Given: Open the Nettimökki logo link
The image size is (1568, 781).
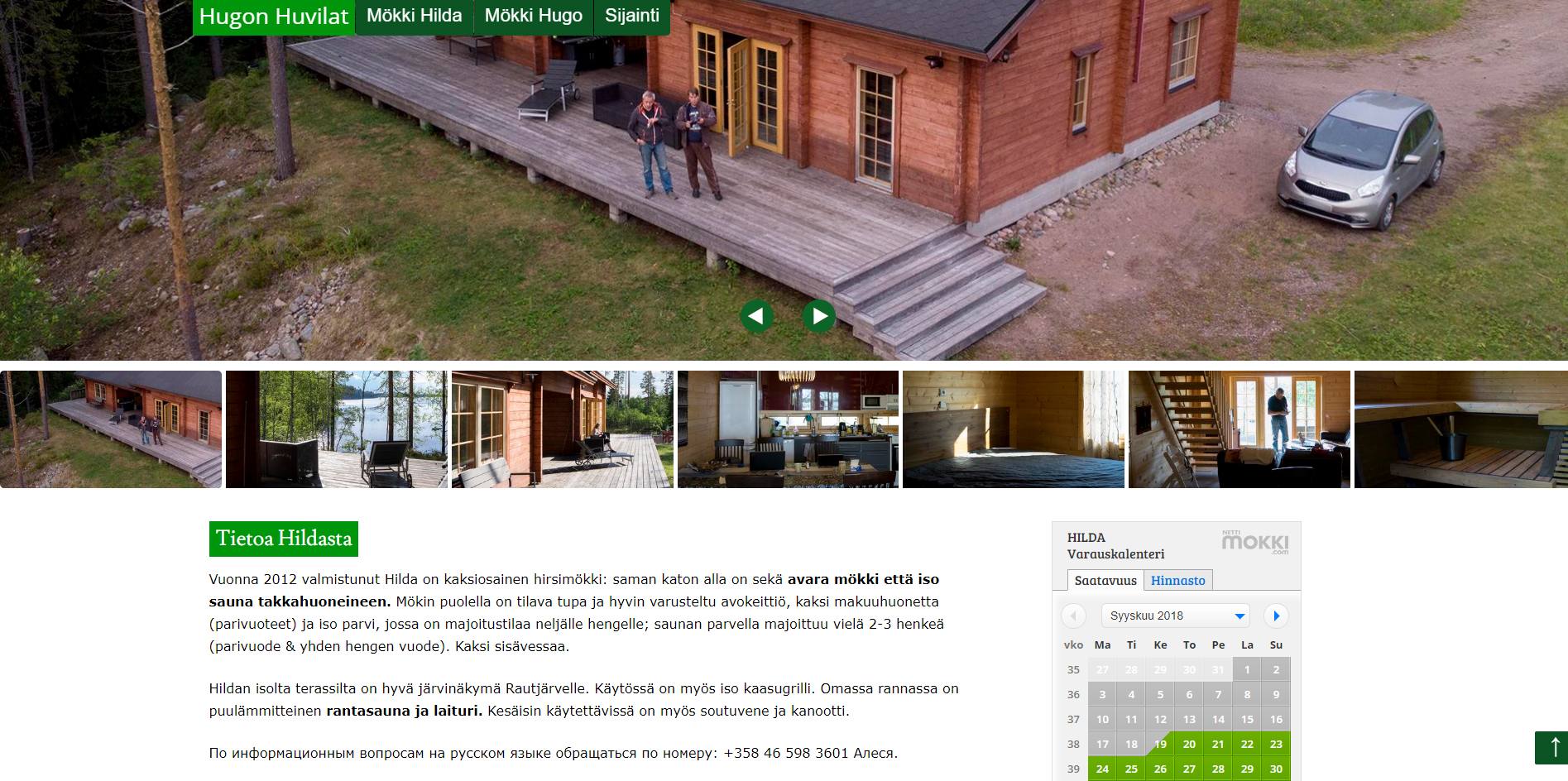Looking at the screenshot, I should coord(1255,543).
